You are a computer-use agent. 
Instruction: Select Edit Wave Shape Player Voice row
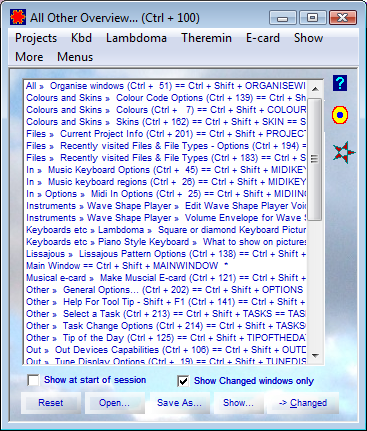coord(166,206)
